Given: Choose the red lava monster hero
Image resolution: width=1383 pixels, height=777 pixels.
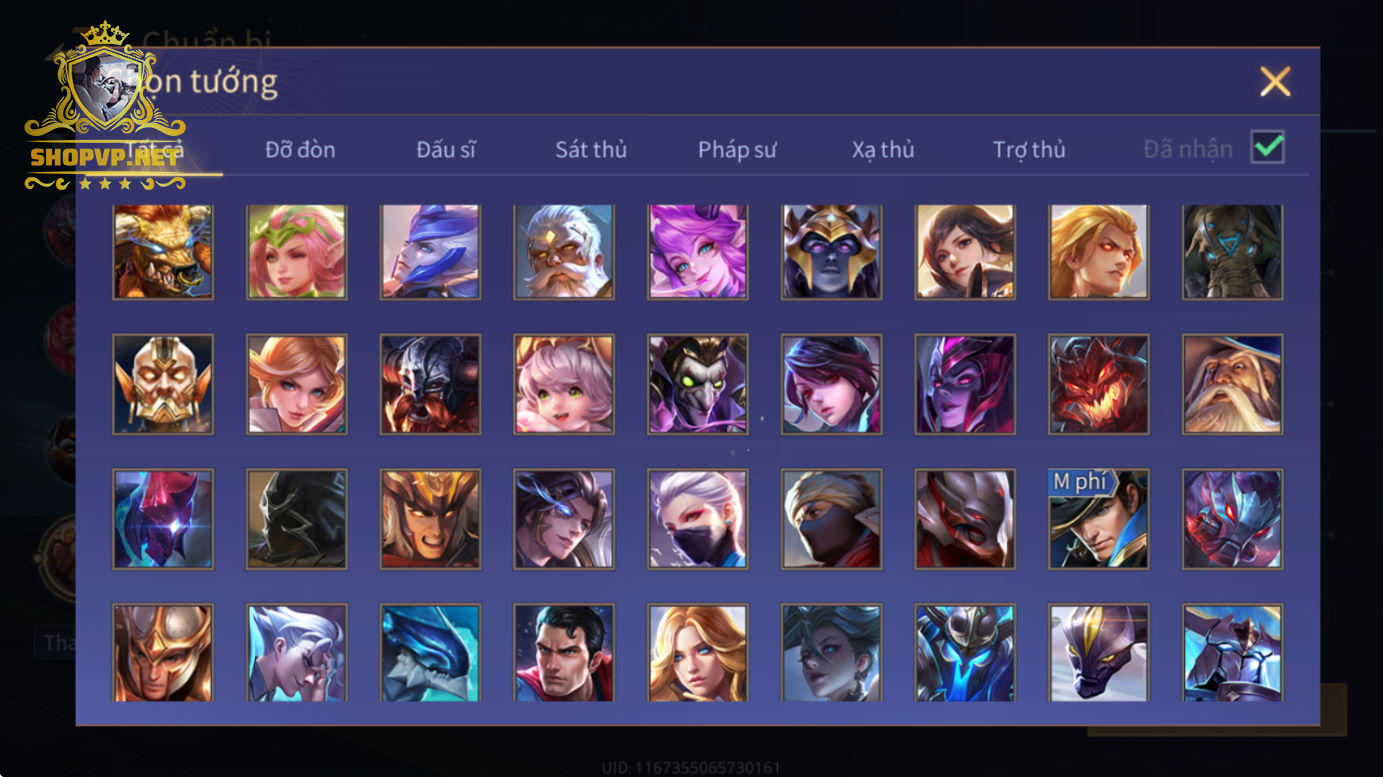Looking at the screenshot, I should [1099, 384].
